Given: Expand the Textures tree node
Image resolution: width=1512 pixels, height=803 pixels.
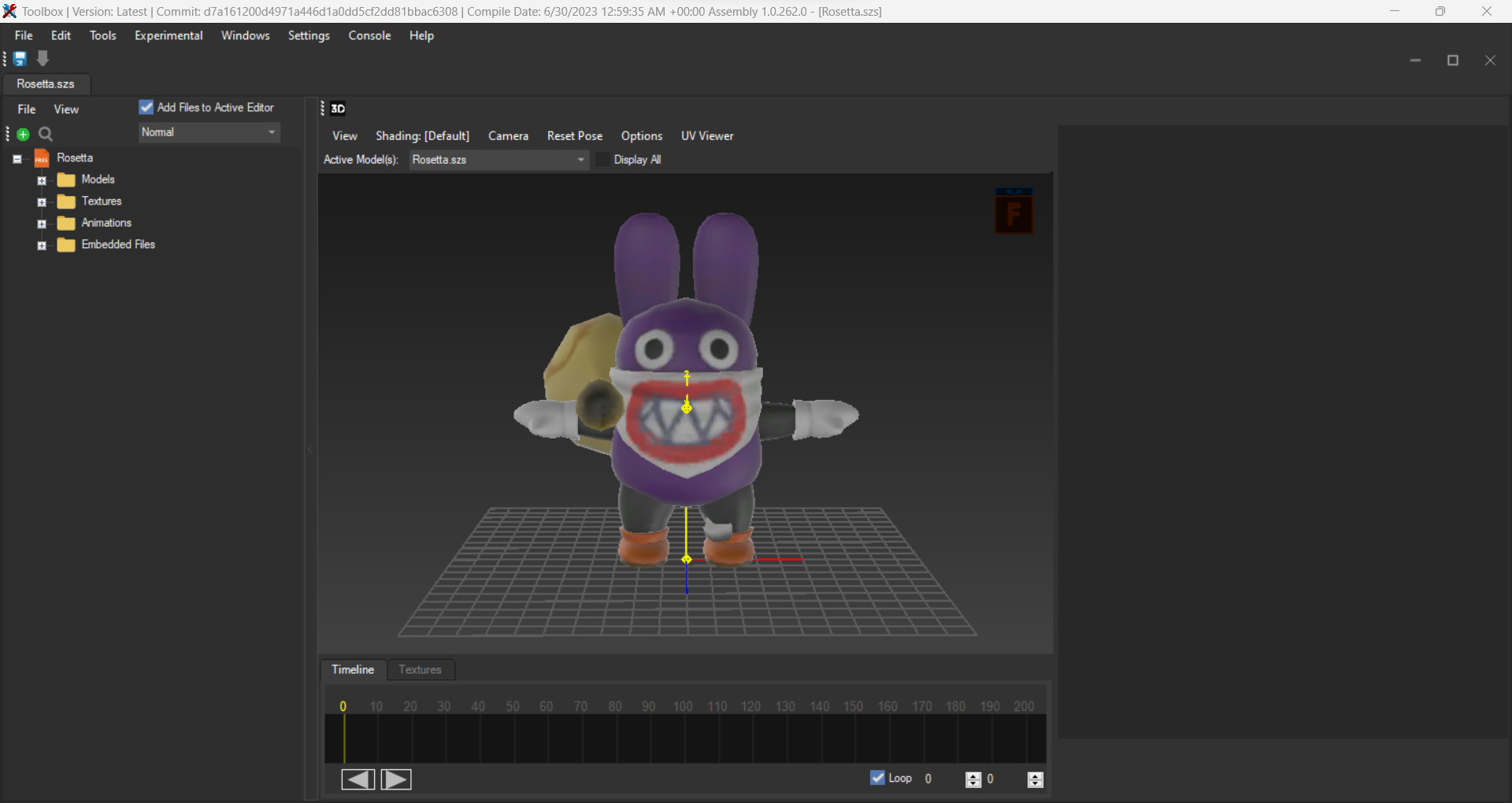Looking at the screenshot, I should click(x=42, y=202).
